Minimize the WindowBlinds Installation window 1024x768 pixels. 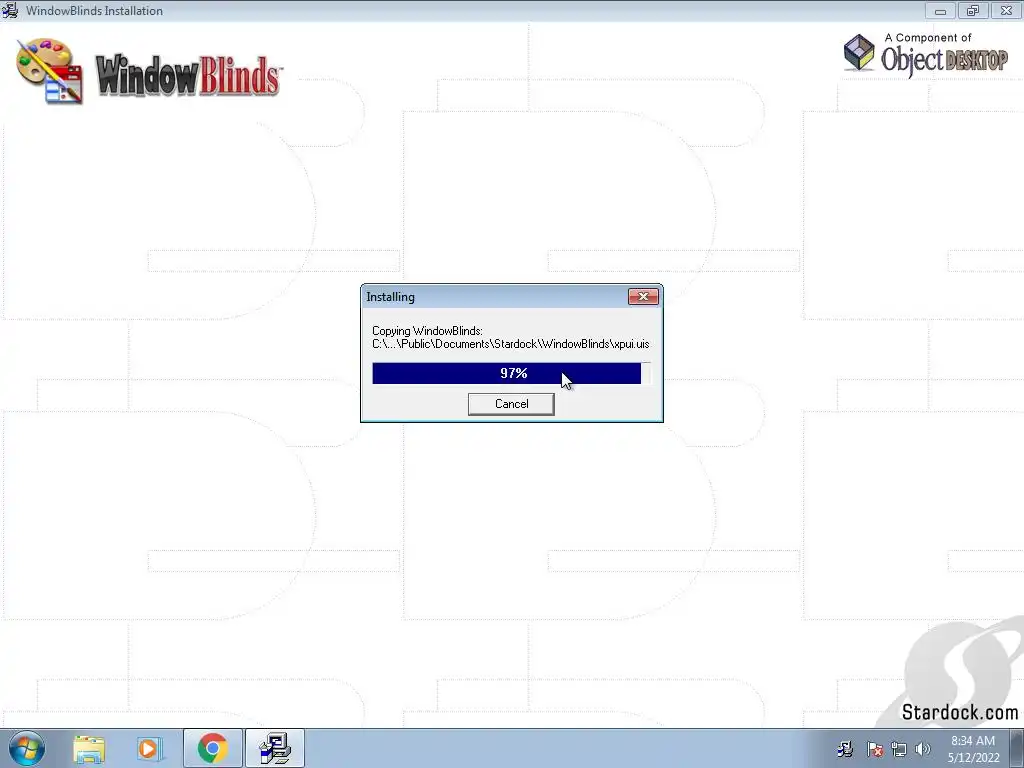click(940, 10)
